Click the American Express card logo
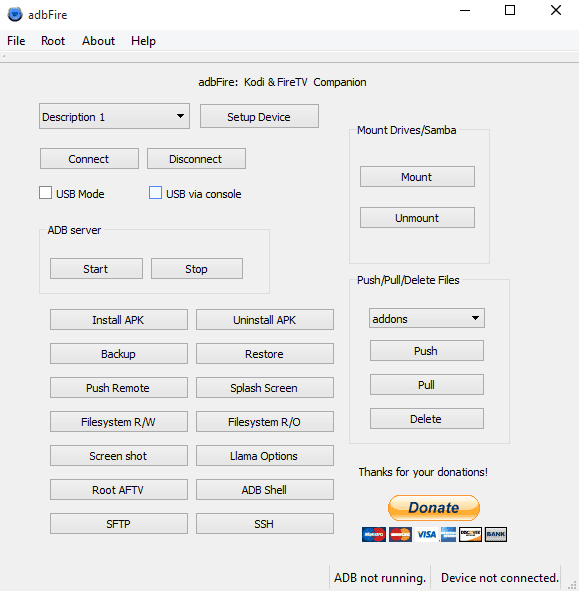 pos(448,534)
